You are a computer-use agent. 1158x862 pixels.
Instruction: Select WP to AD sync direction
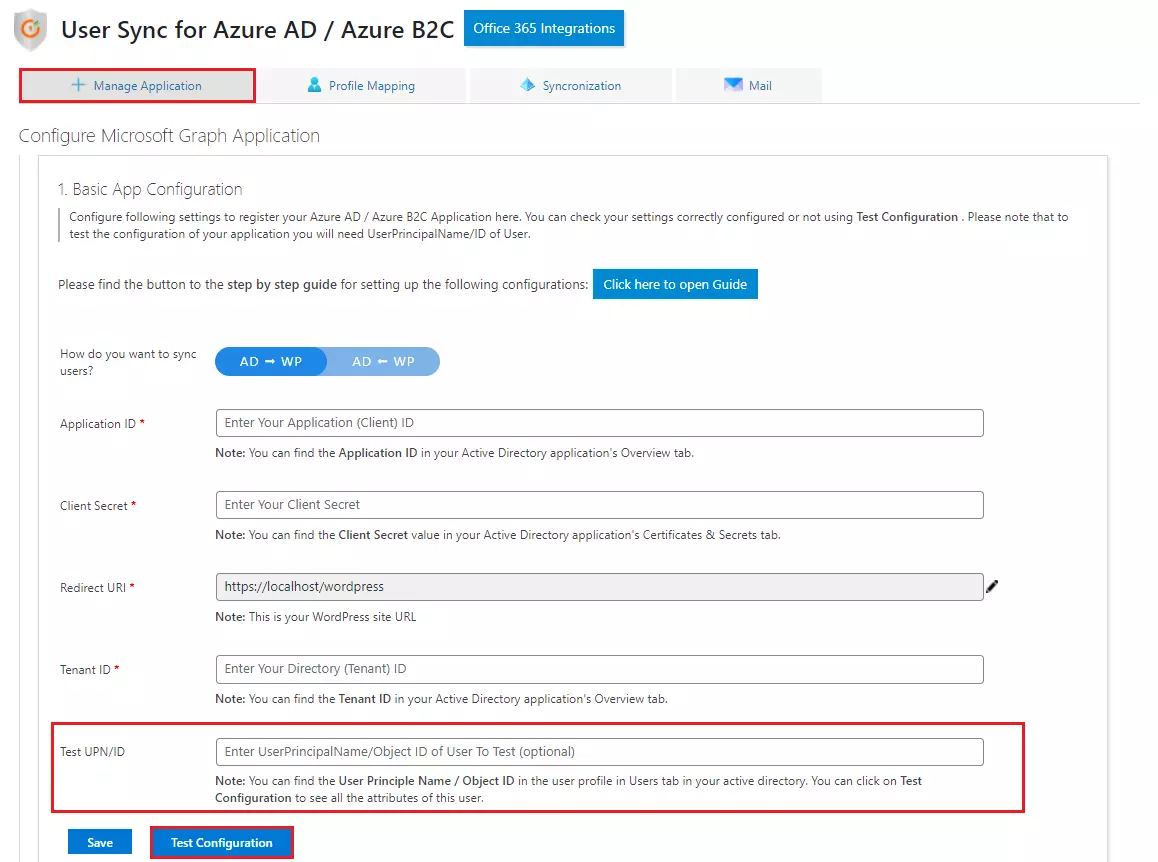383,362
